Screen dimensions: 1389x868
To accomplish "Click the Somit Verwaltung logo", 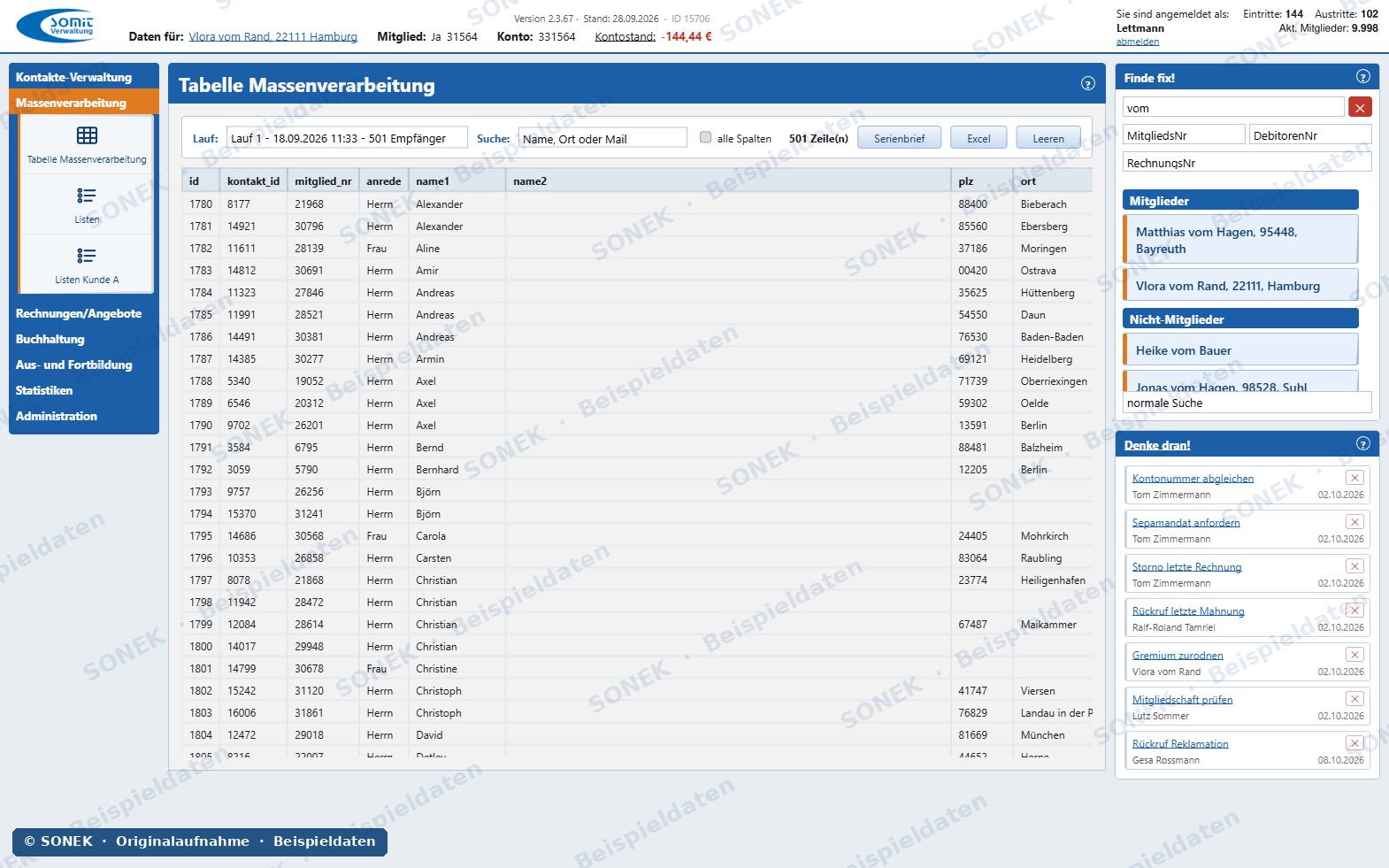I will coord(55,26).
